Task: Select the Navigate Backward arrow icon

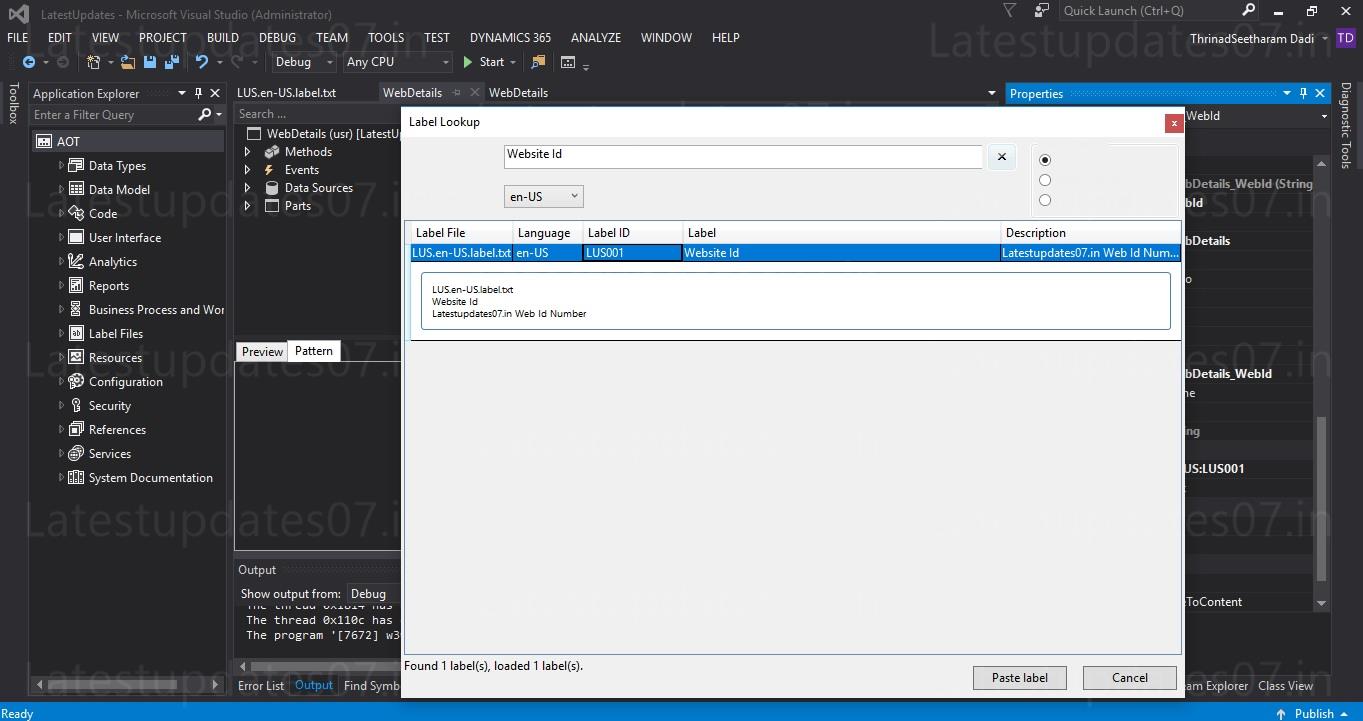Action: point(30,61)
